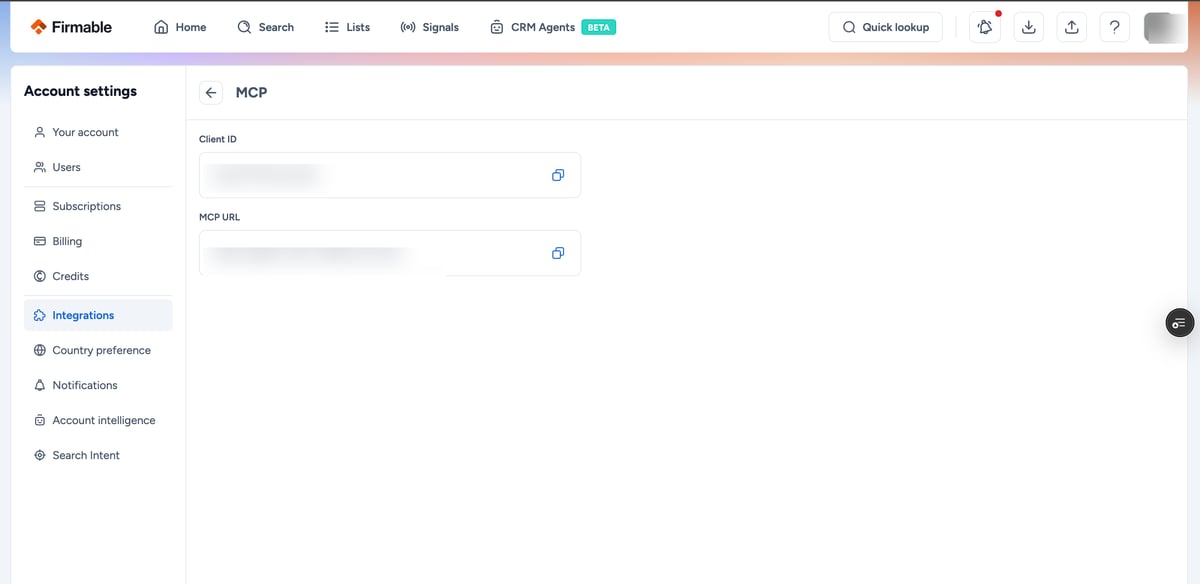Open the Signals section
Image resolution: width=1200 pixels, height=584 pixels.
click(x=429, y=27)
